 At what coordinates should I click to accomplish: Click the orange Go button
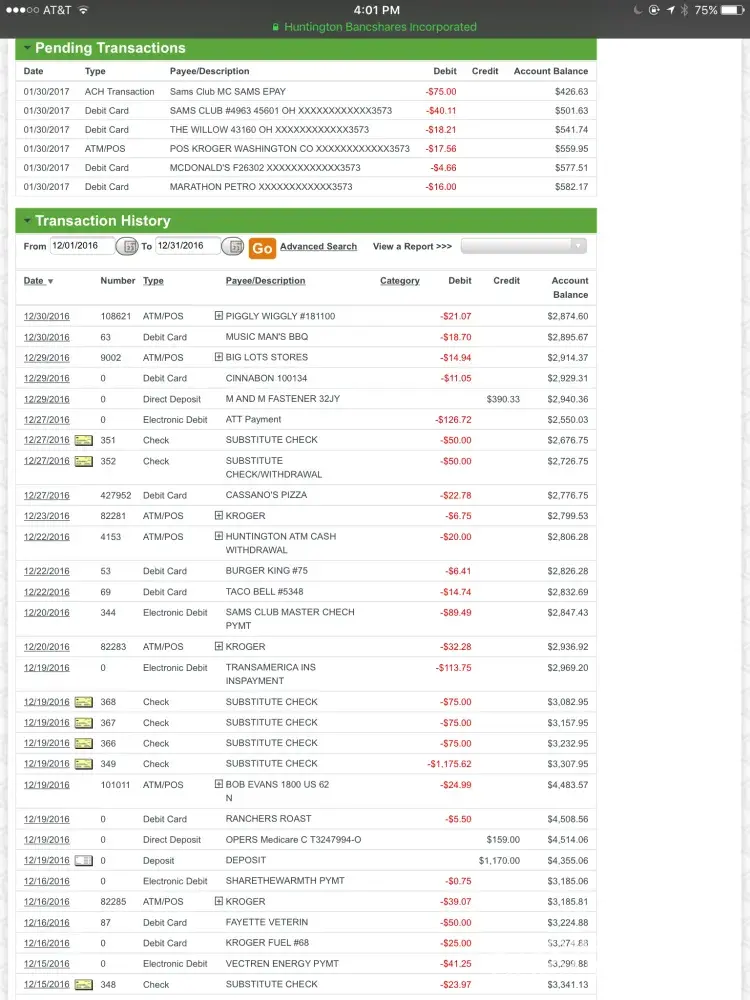click(262, 248)
